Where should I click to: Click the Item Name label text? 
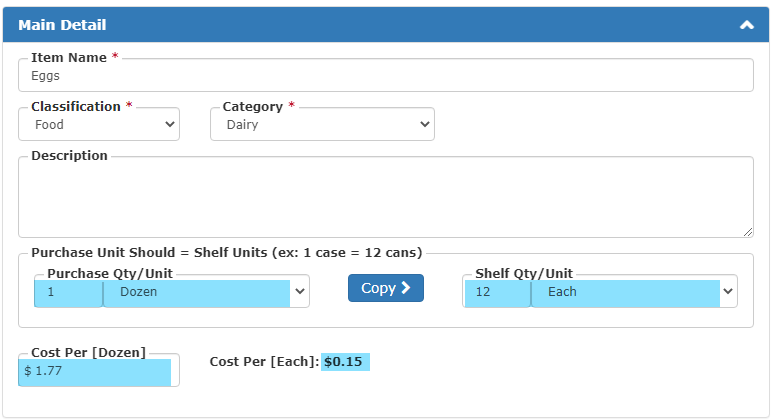pyautogui.click(x=69, y=58)
